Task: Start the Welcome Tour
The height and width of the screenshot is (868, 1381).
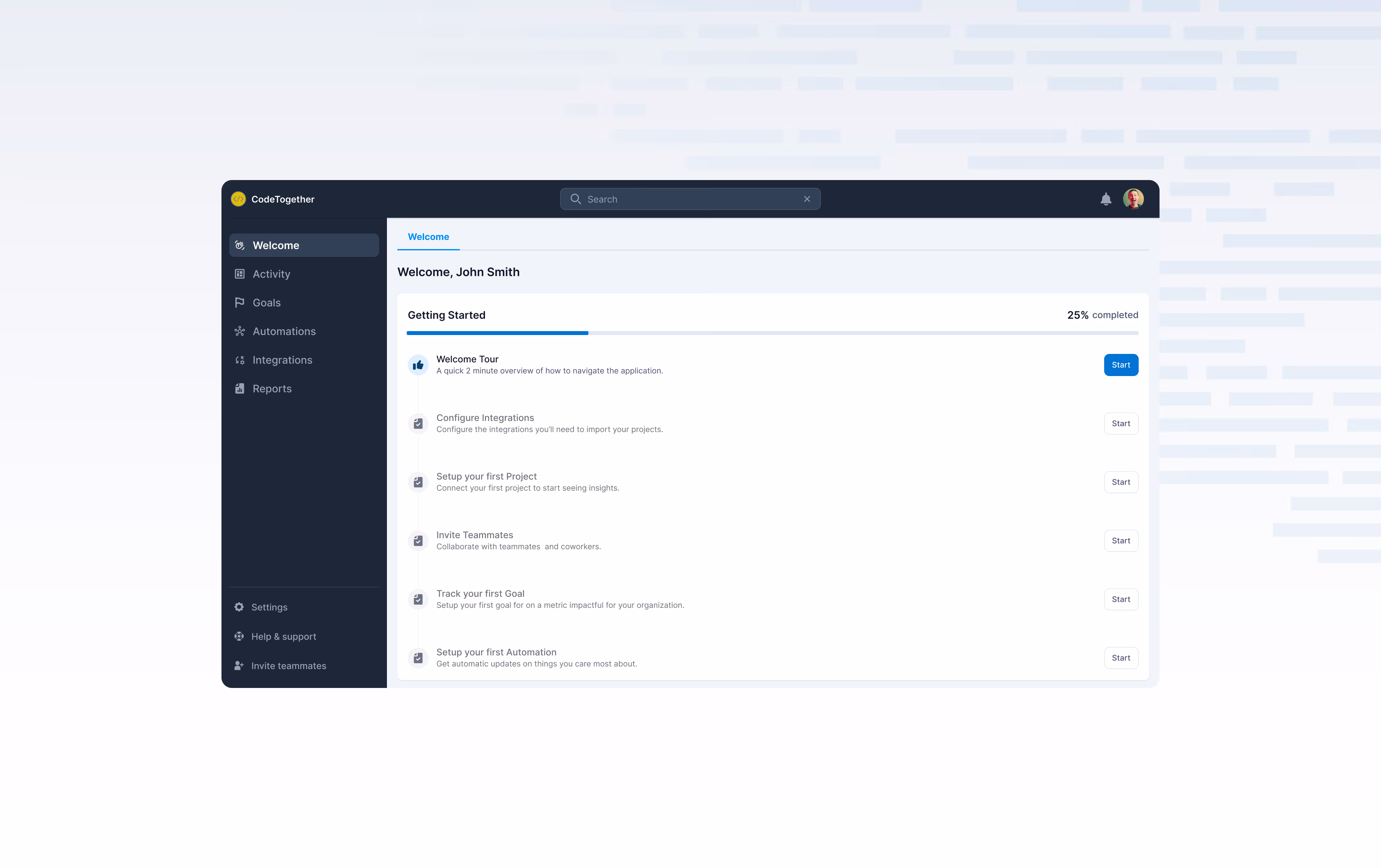Action: tap(1121, 365)
